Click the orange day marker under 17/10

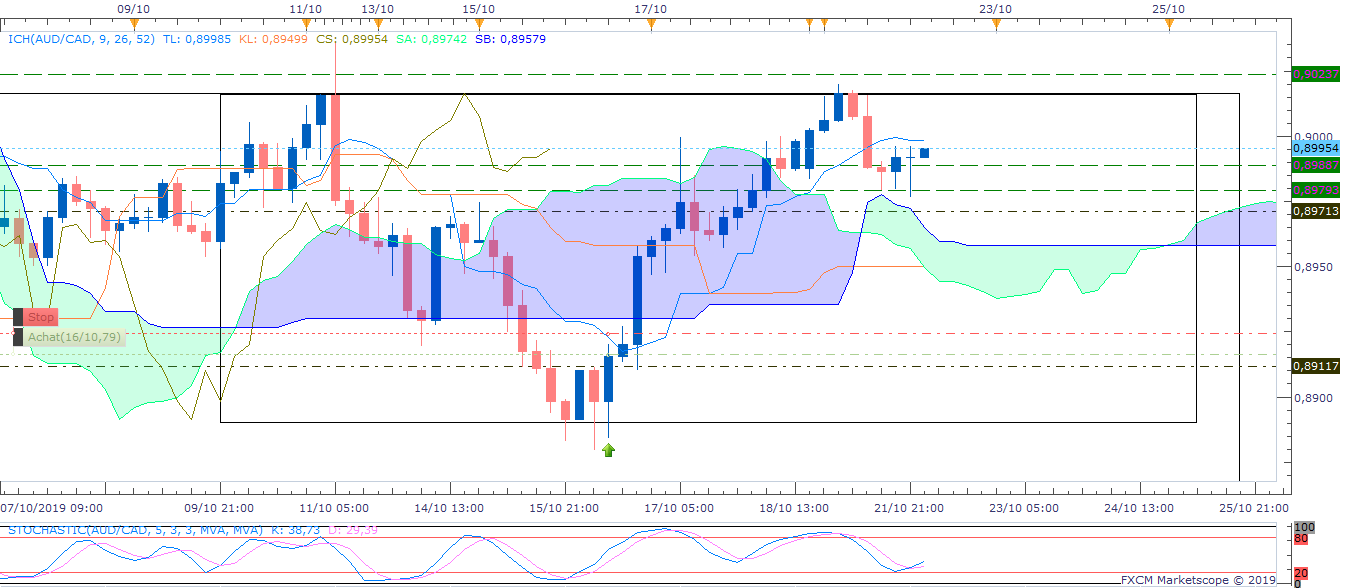pyautogui.click(x=651, y=24)
